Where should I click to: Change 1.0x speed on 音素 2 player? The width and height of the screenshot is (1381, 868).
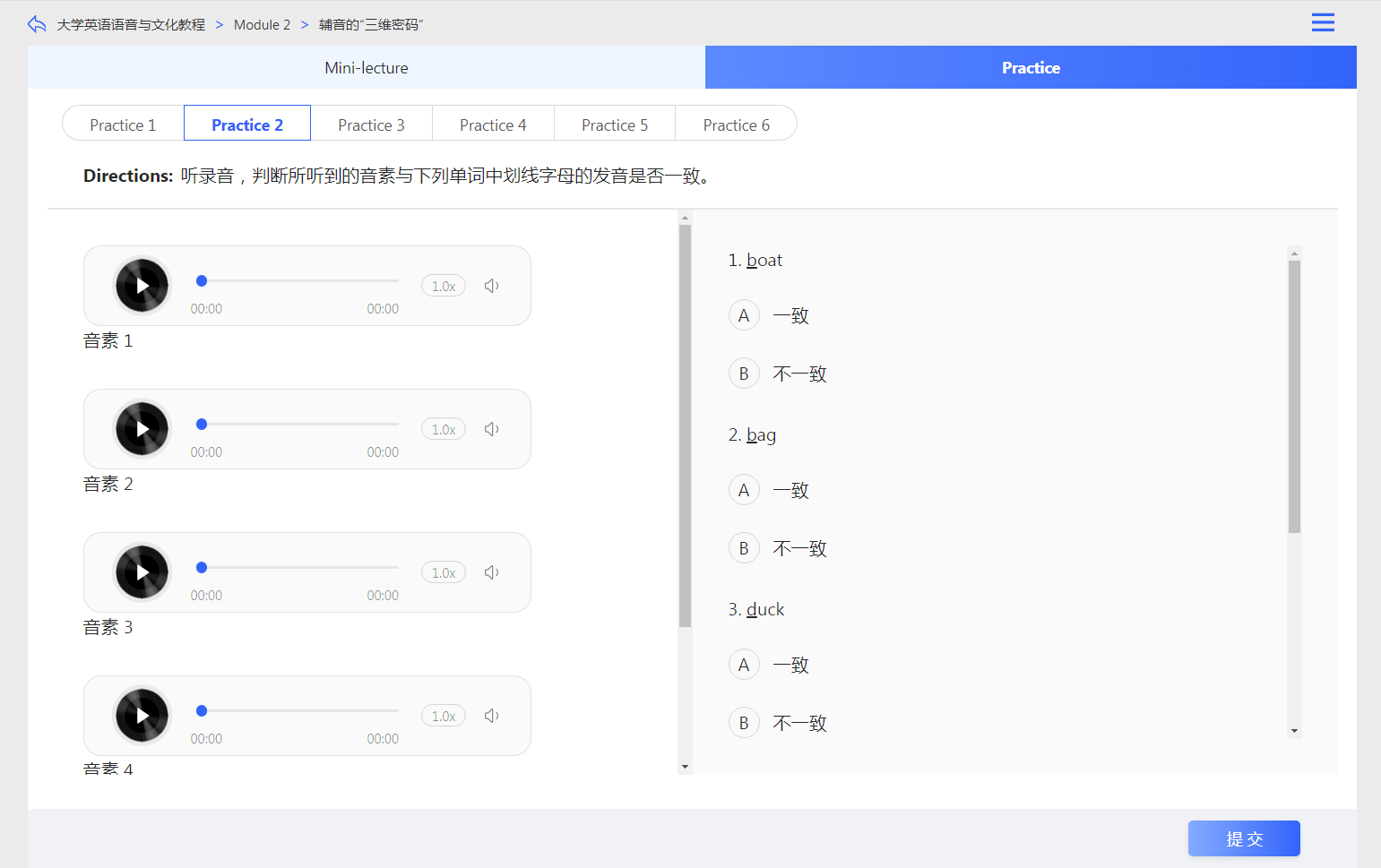point(444,429)
